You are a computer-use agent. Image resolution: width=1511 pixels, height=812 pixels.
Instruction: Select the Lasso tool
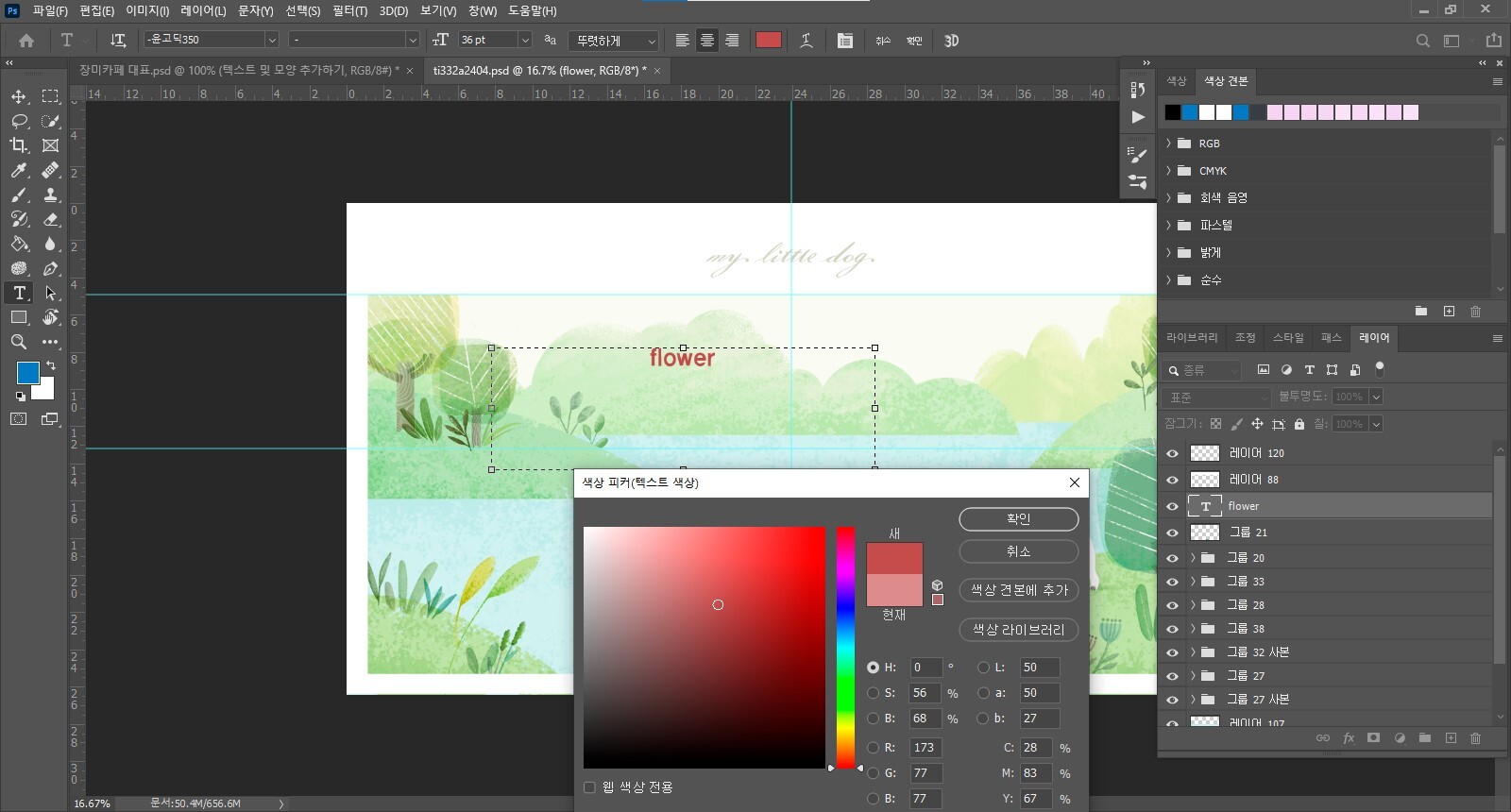pos(19,121)
